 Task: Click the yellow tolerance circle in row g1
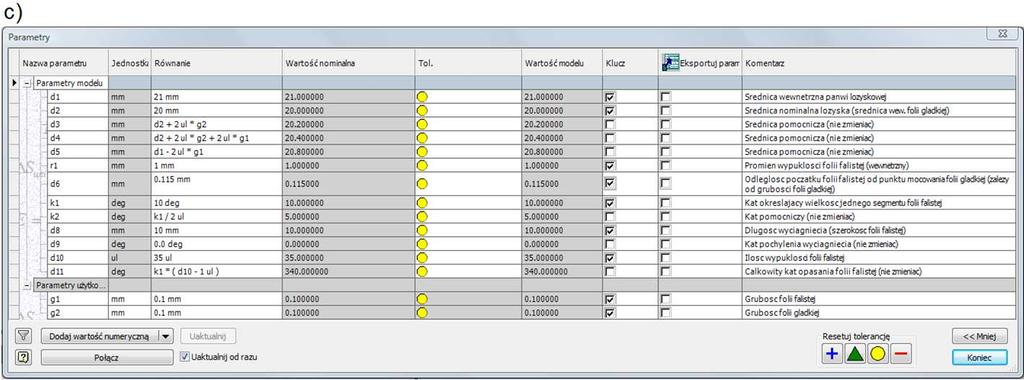click(x=422, y=299)
